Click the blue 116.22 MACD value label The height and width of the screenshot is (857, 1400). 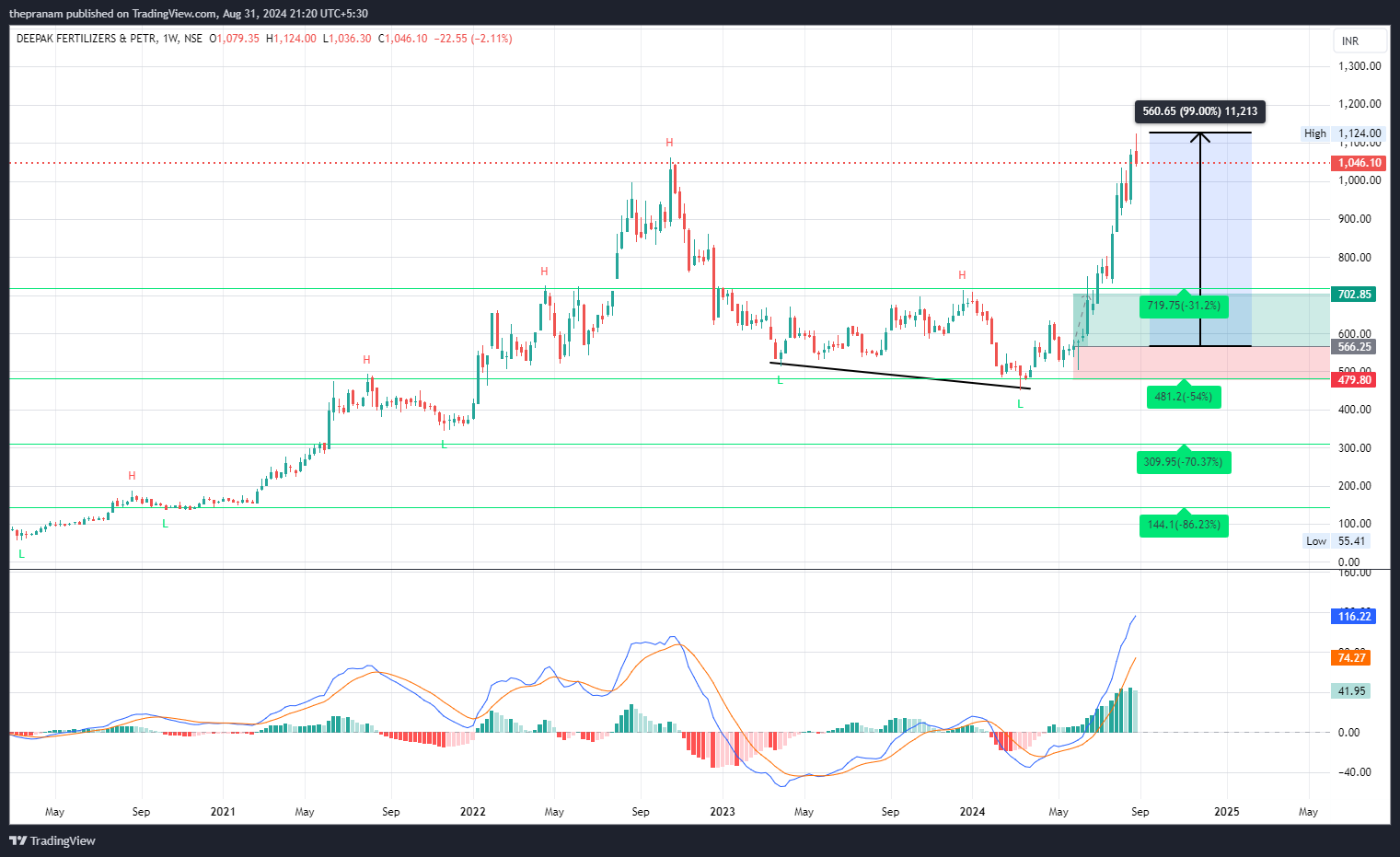[x=1354, y=617]
